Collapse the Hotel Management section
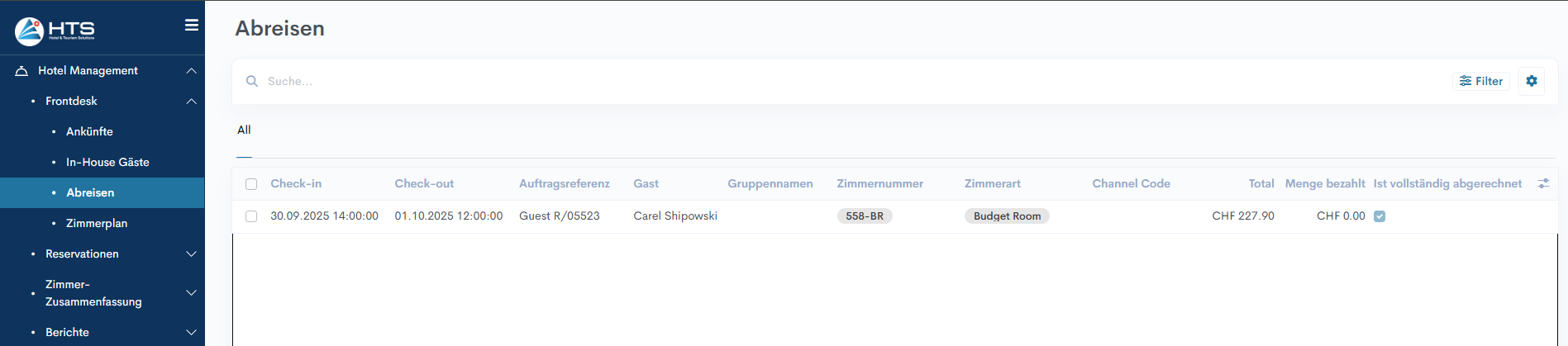 [191, 71]
